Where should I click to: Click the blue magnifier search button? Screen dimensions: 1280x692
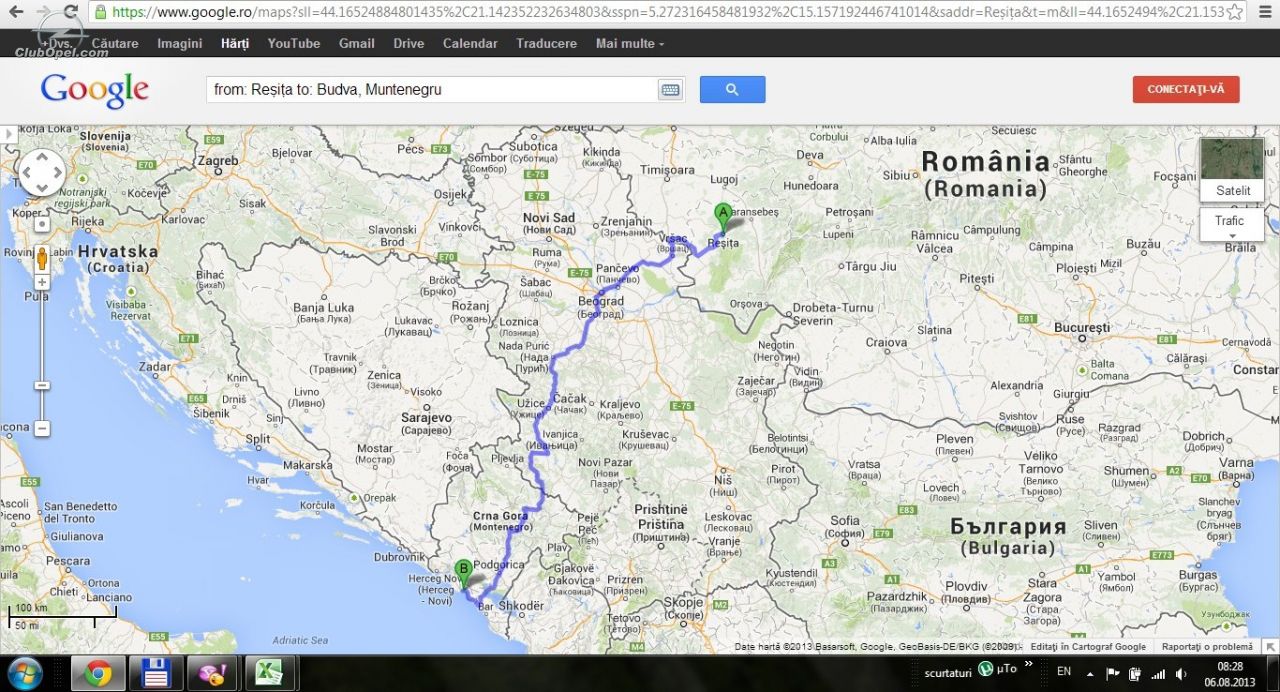click(732, 89)
